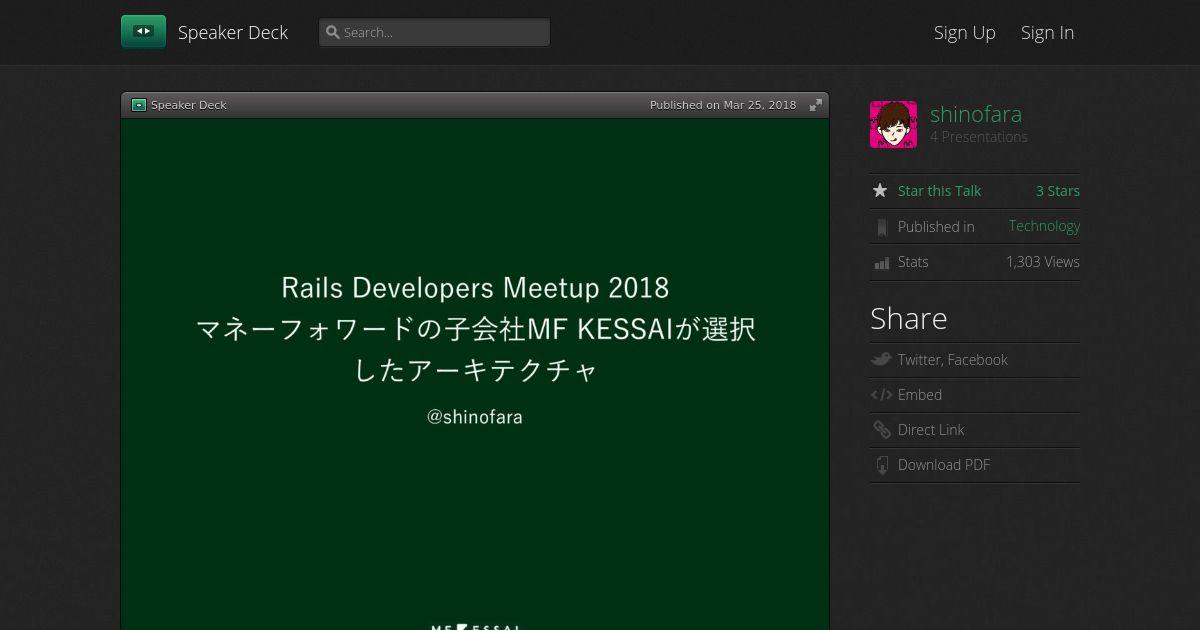
Task: Click the Share heading
Action: [909, 318]
